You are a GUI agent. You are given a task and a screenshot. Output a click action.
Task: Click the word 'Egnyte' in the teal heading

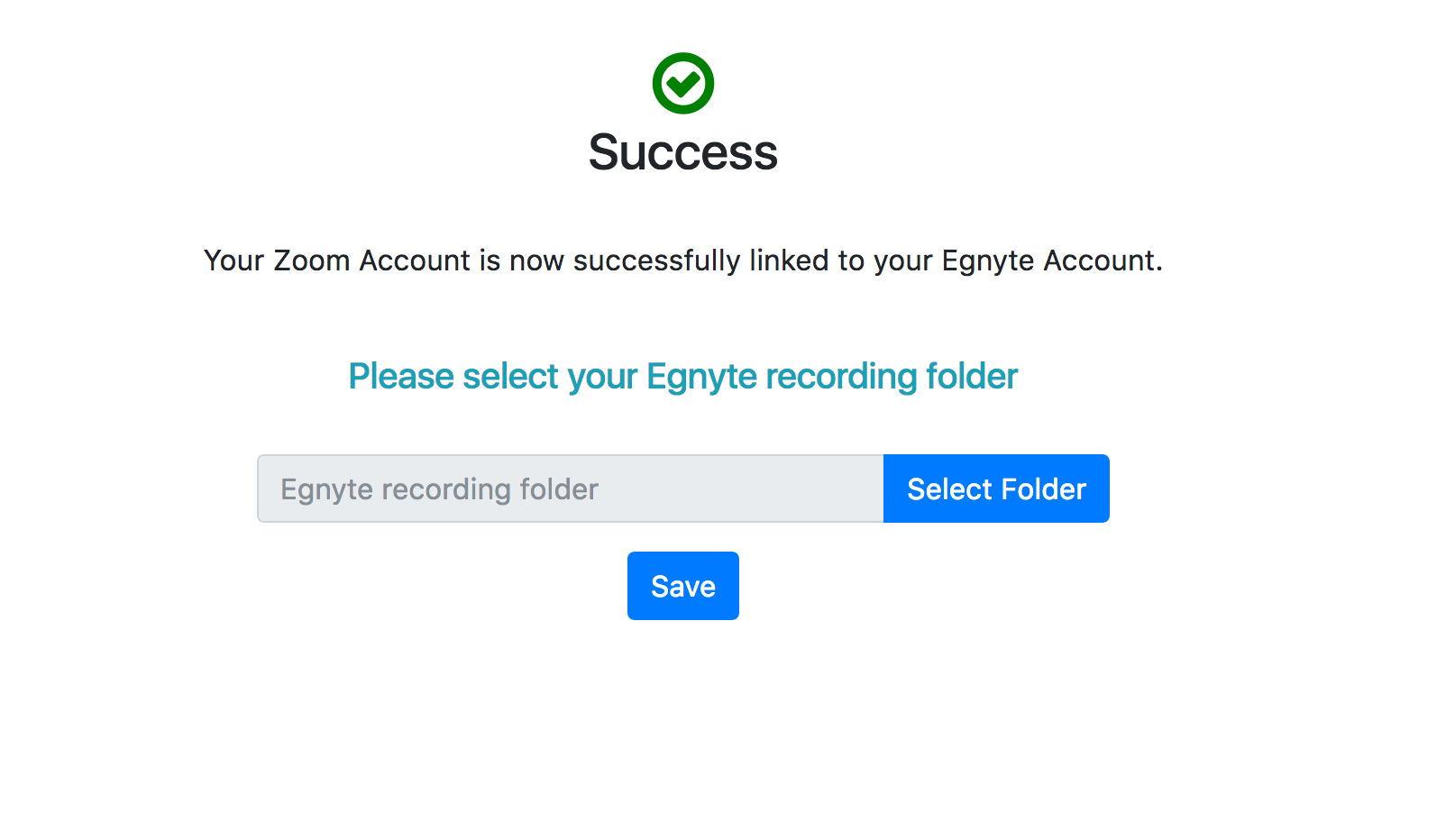click(701, 377)
